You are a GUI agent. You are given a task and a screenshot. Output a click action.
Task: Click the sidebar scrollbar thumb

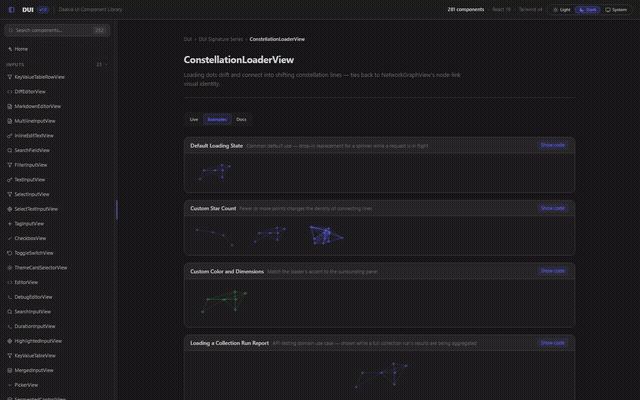(117, 210)
